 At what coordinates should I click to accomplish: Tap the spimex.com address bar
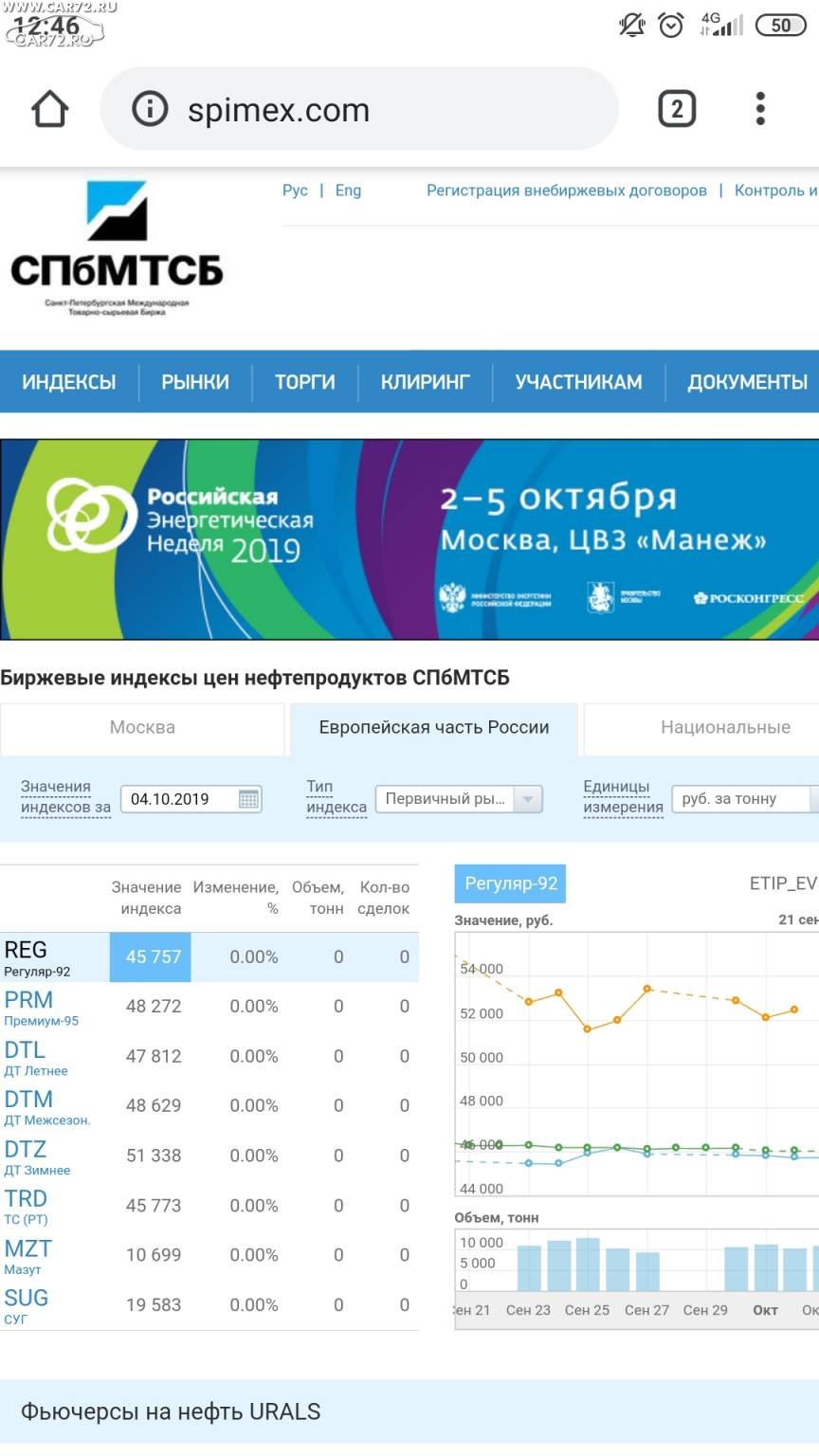(359, 109)
